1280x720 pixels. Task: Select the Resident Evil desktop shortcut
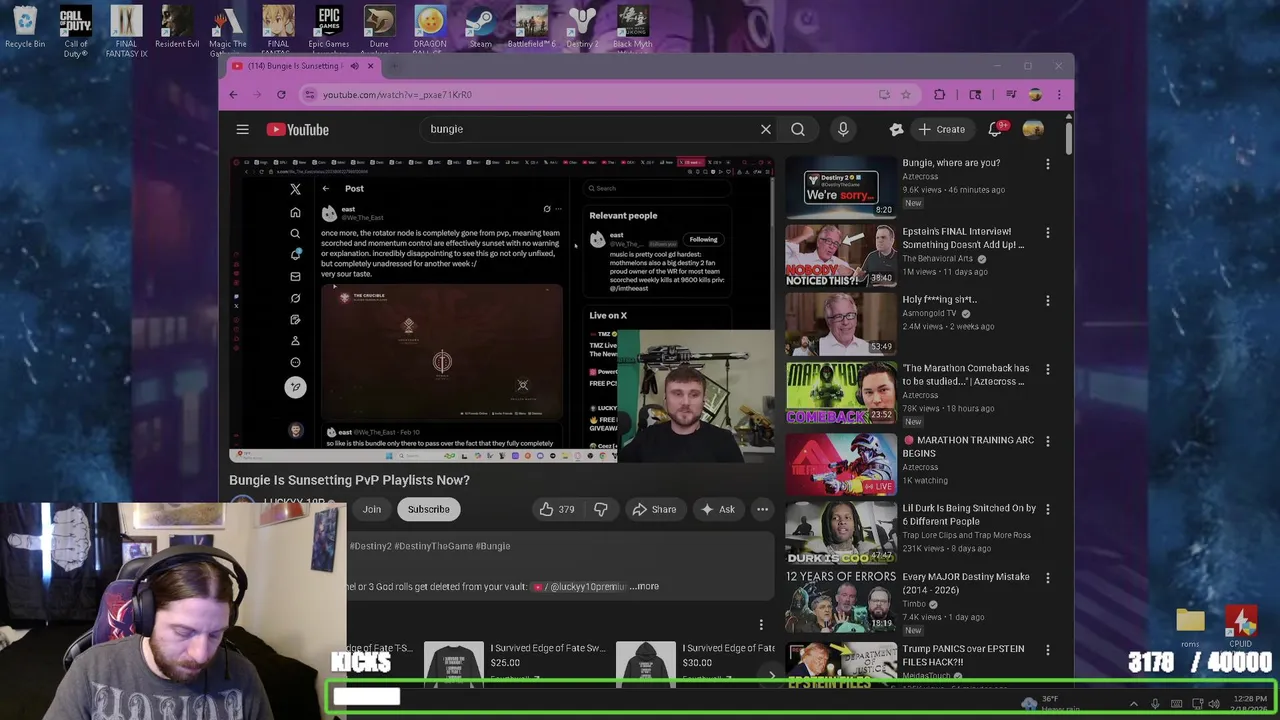pos(177,27)
